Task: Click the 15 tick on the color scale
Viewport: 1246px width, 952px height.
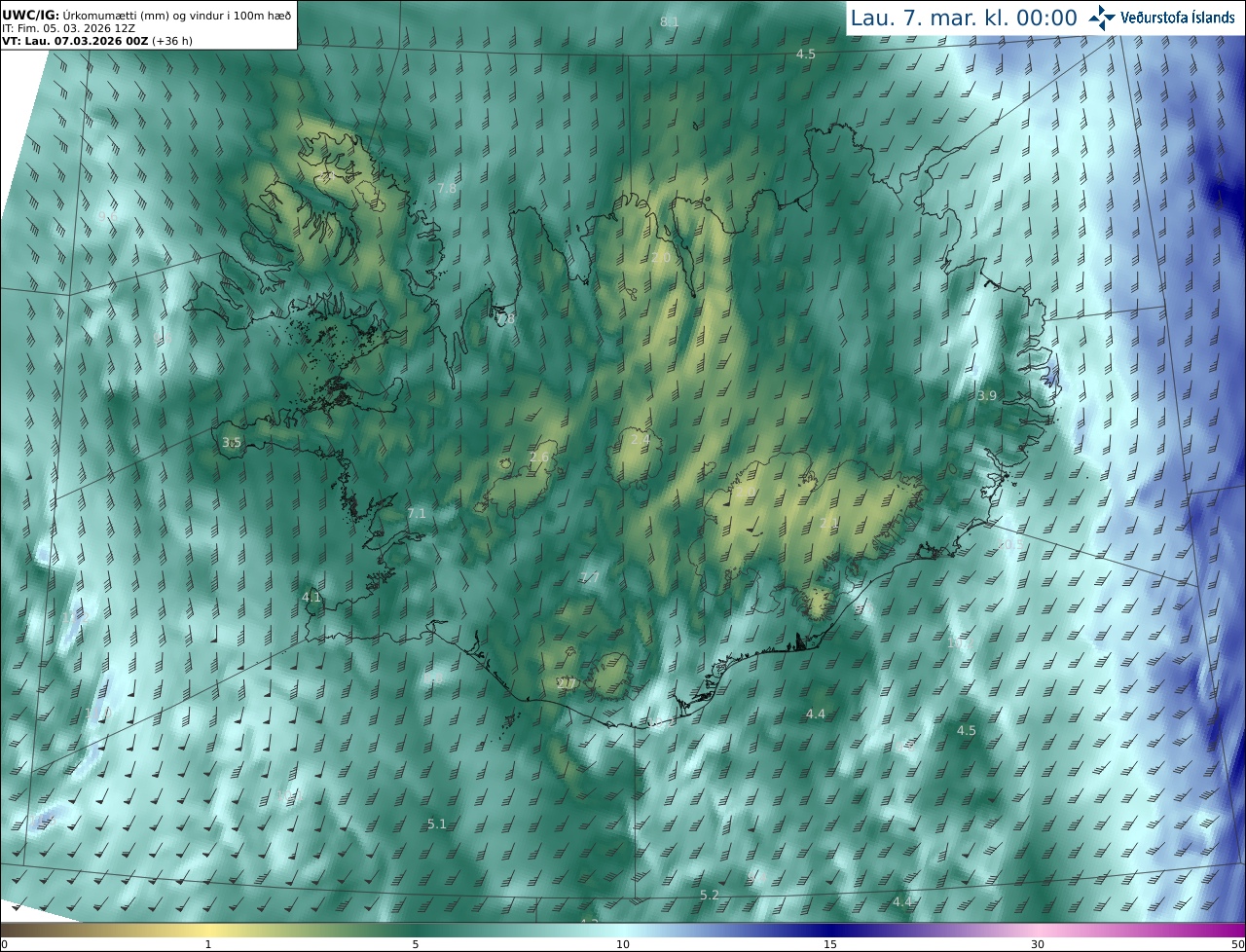Action: click(830, 944)
